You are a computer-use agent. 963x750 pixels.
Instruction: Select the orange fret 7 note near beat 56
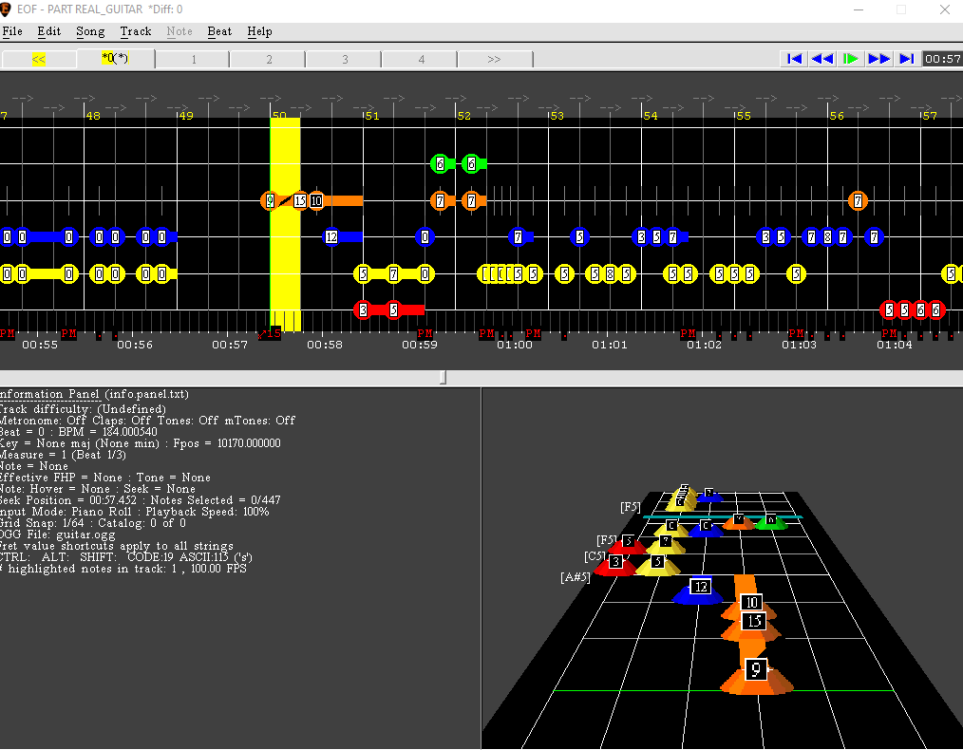coord(857,201)
